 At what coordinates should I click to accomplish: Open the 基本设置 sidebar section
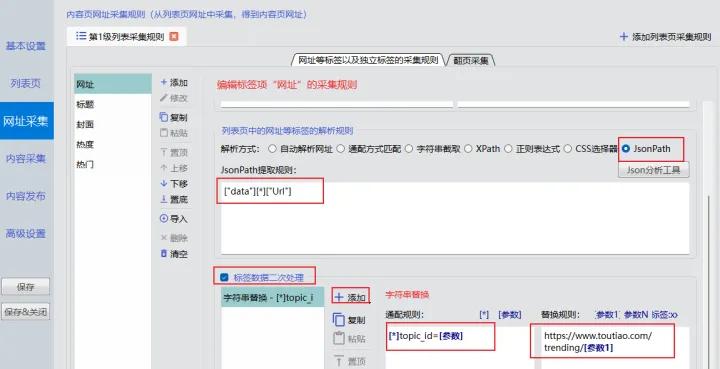click(26, 46)
